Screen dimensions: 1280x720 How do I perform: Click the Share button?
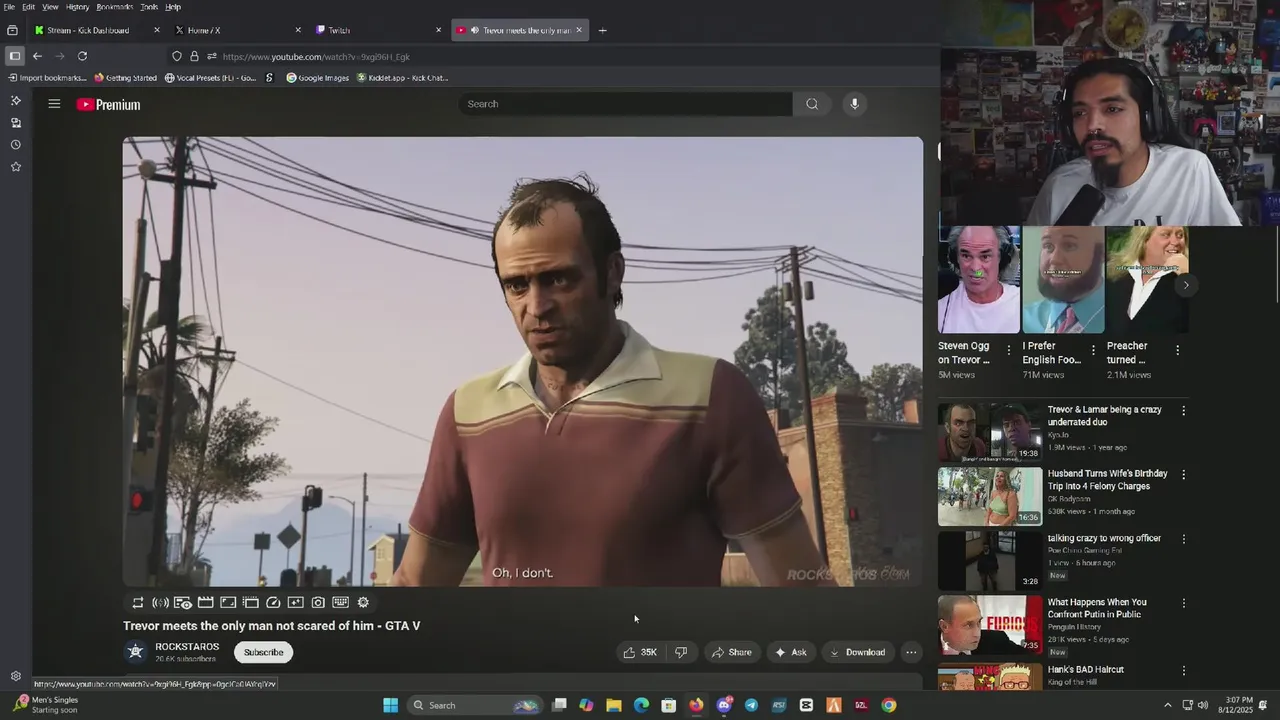point(731,652)
